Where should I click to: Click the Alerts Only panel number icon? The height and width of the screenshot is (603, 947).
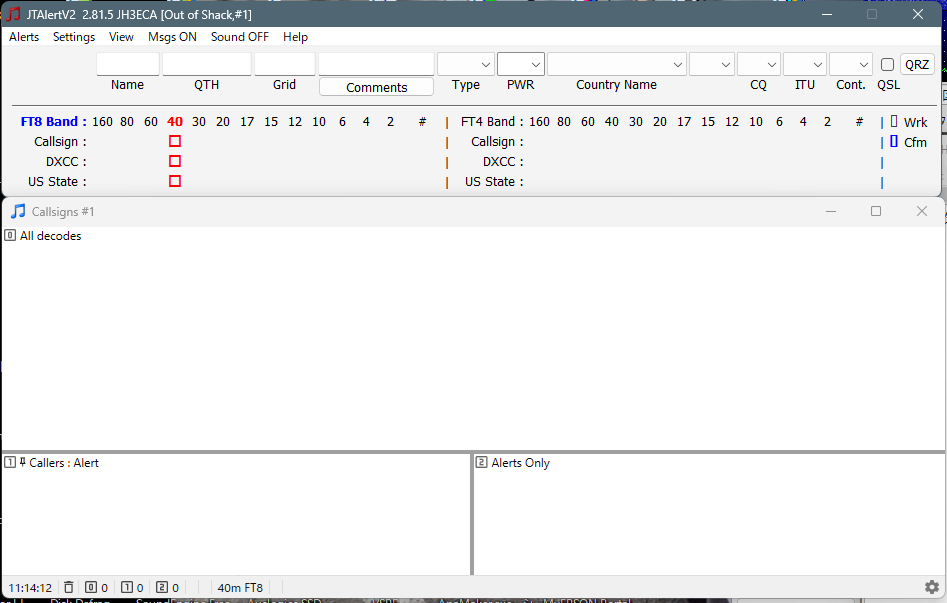pyautogui.click(x=481, y=463)
